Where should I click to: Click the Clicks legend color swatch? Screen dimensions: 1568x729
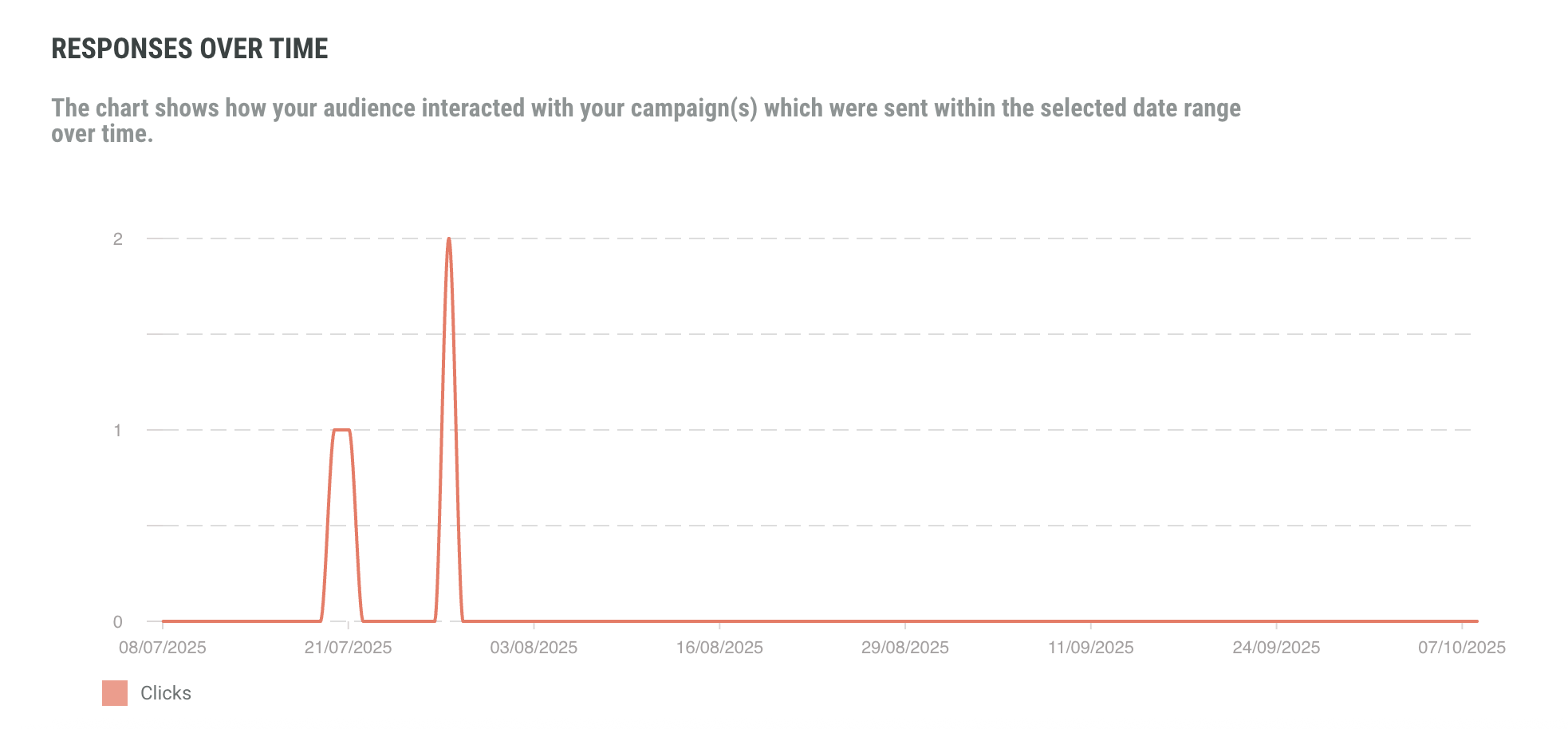[115, 693]
